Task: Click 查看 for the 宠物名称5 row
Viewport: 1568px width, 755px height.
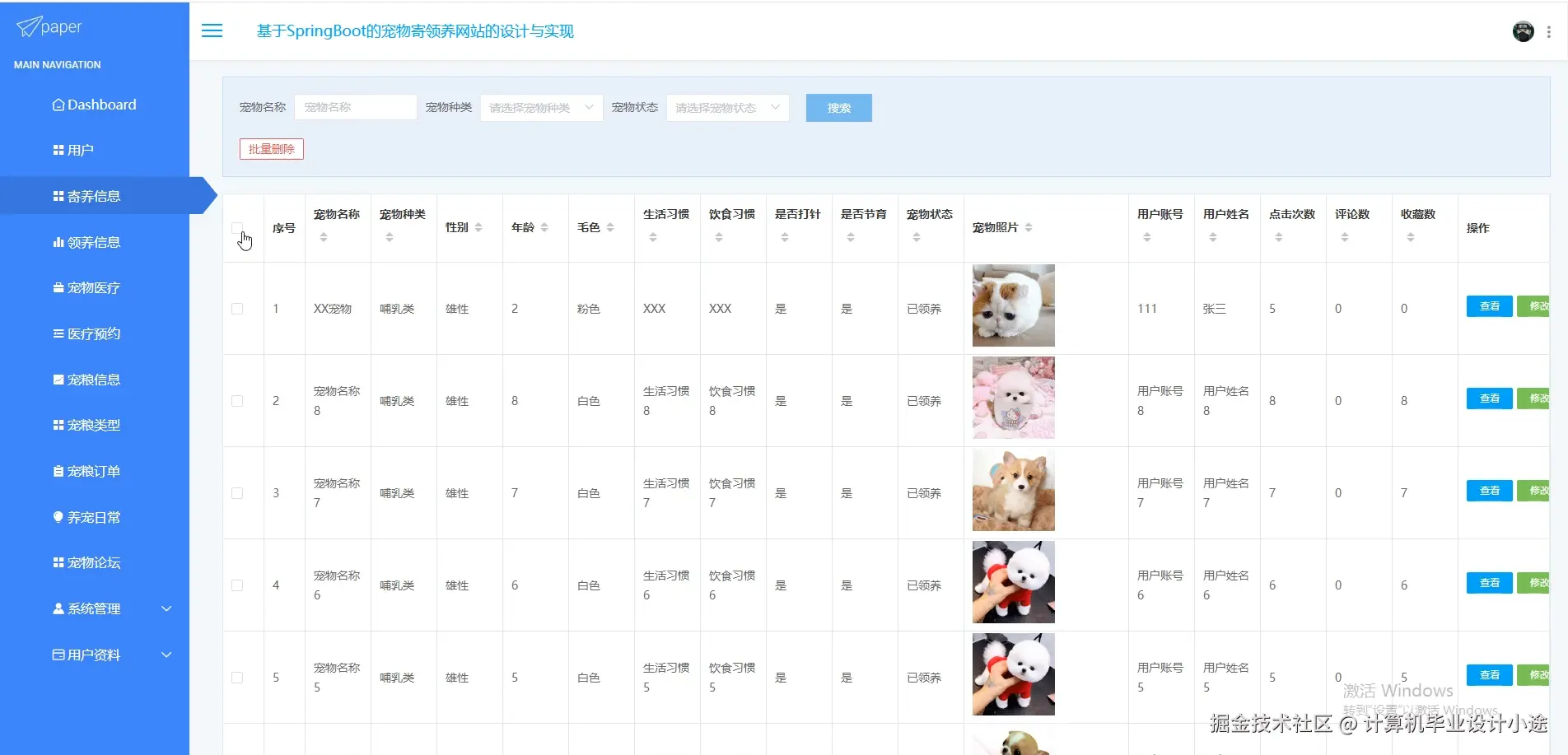Action: pyautogui.click(x=1489, y=675)
